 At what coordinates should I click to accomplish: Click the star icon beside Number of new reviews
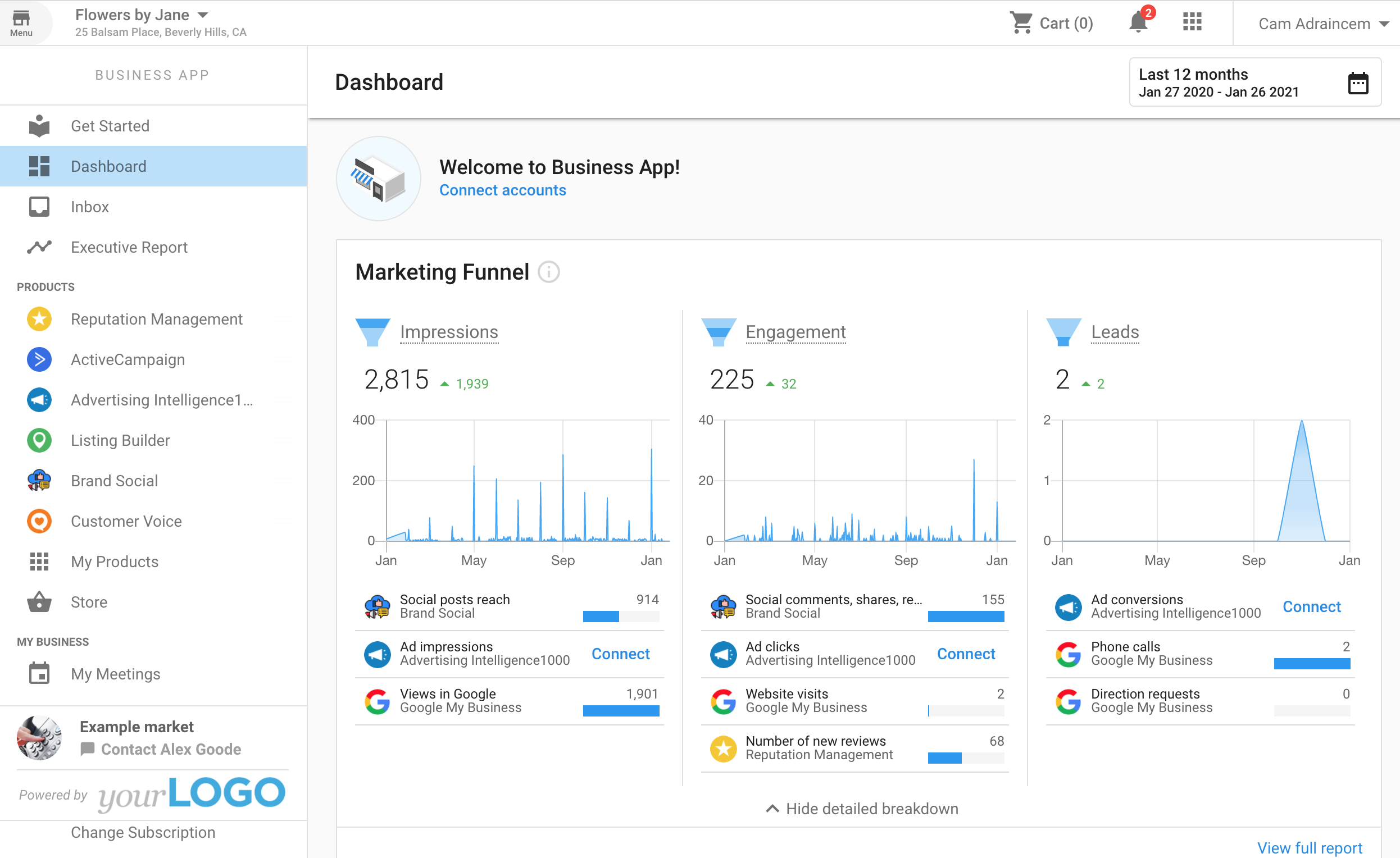723,749
